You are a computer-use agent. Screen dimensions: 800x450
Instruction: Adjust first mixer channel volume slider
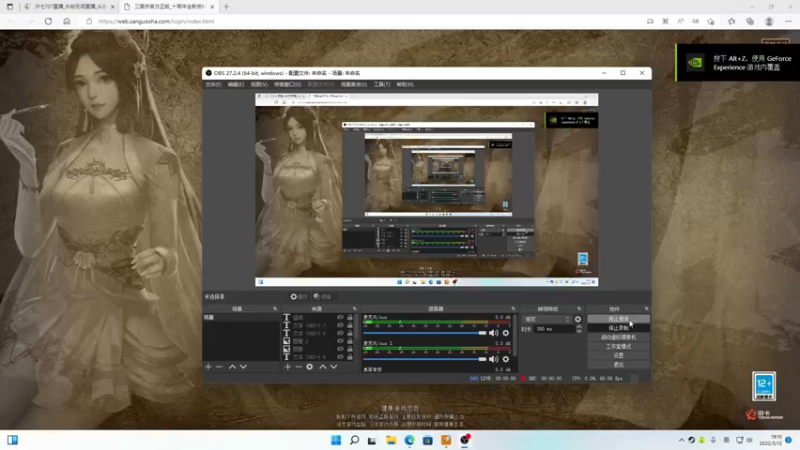tap(424, 333)
